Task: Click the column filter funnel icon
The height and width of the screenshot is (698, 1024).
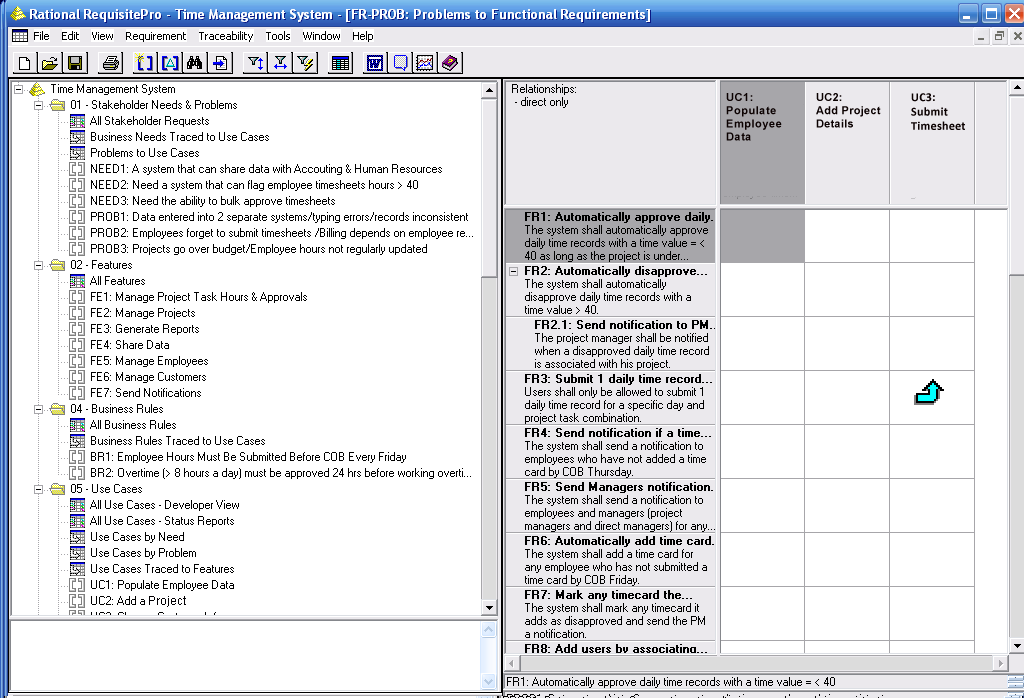Action: coord(280,63)
